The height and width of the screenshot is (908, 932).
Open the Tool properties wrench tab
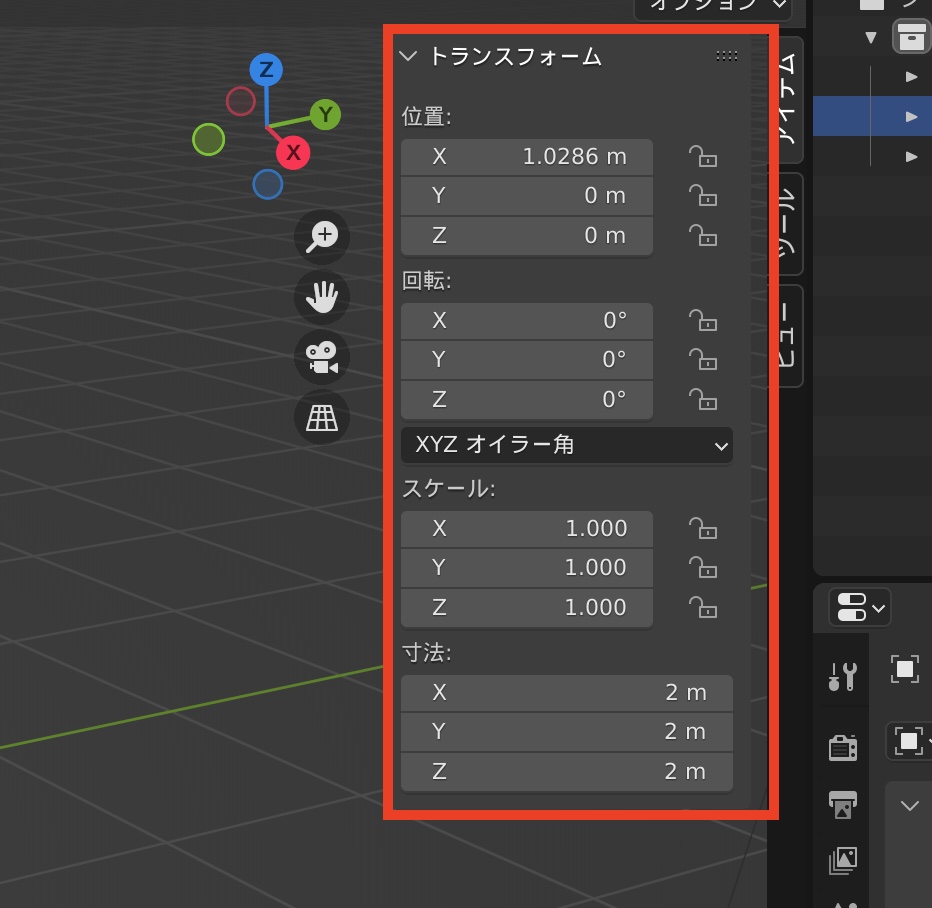pos(842,677)
